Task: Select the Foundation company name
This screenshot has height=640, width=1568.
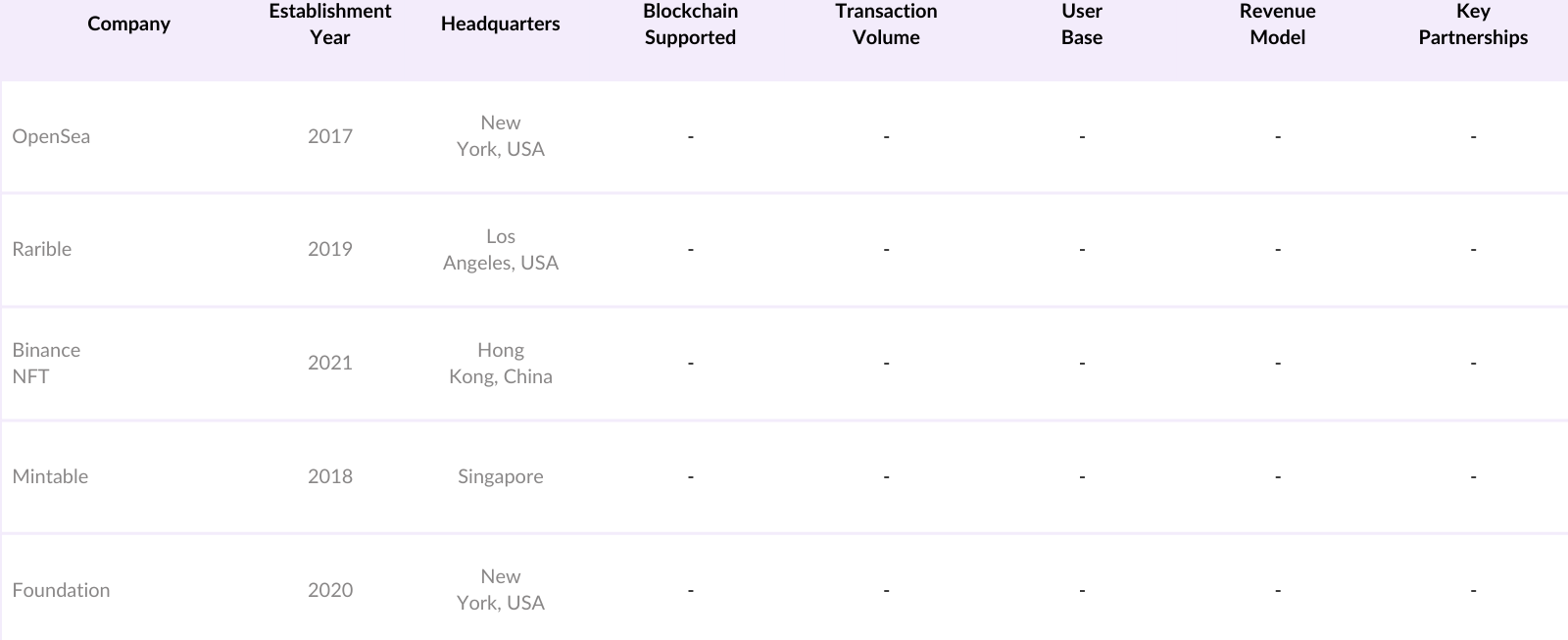Action: (61, 590)
